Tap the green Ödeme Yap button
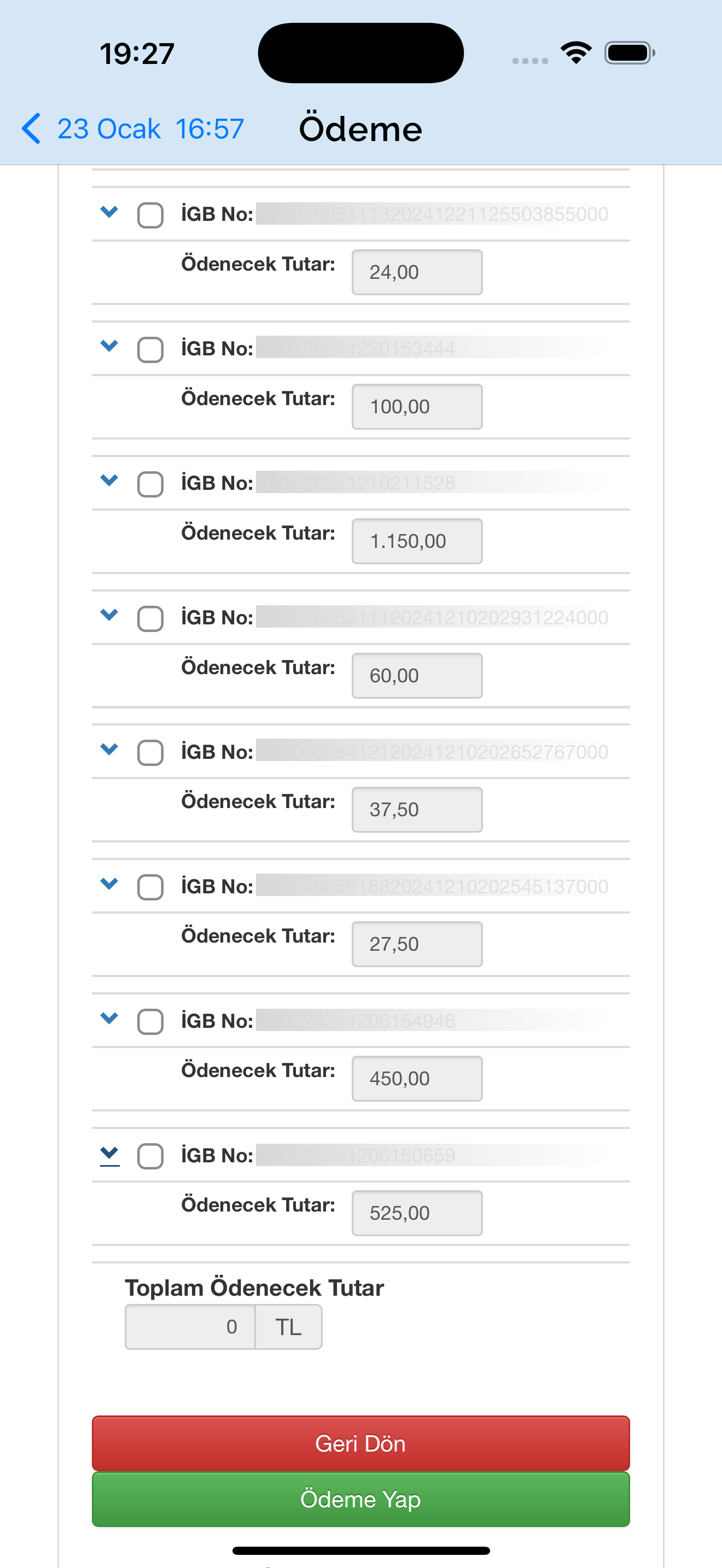 click(360, 1499)
